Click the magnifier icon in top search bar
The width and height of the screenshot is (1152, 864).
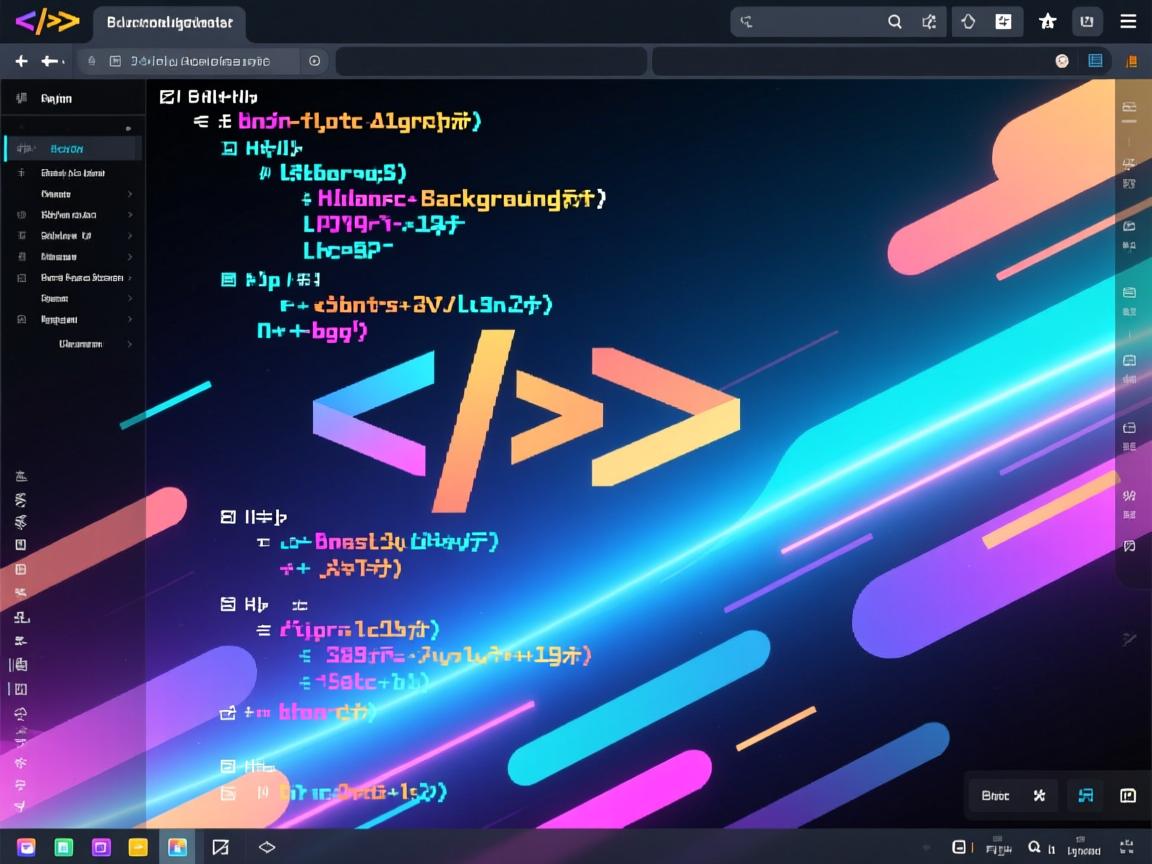click(895, 21)
